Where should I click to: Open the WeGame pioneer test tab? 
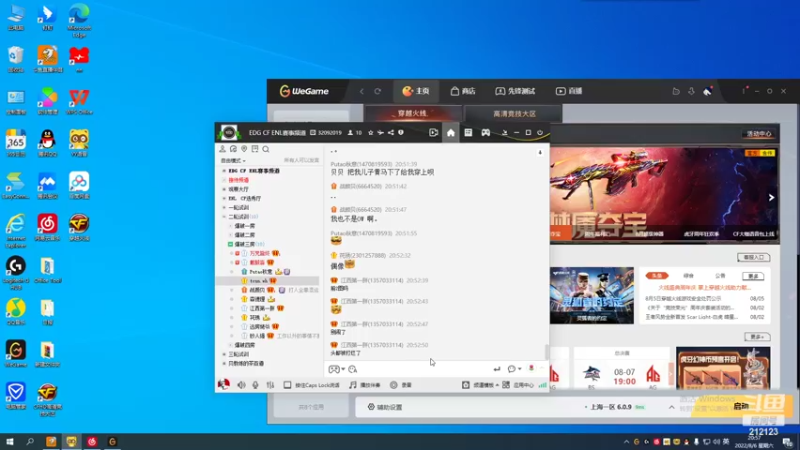(x=515, y=91)
